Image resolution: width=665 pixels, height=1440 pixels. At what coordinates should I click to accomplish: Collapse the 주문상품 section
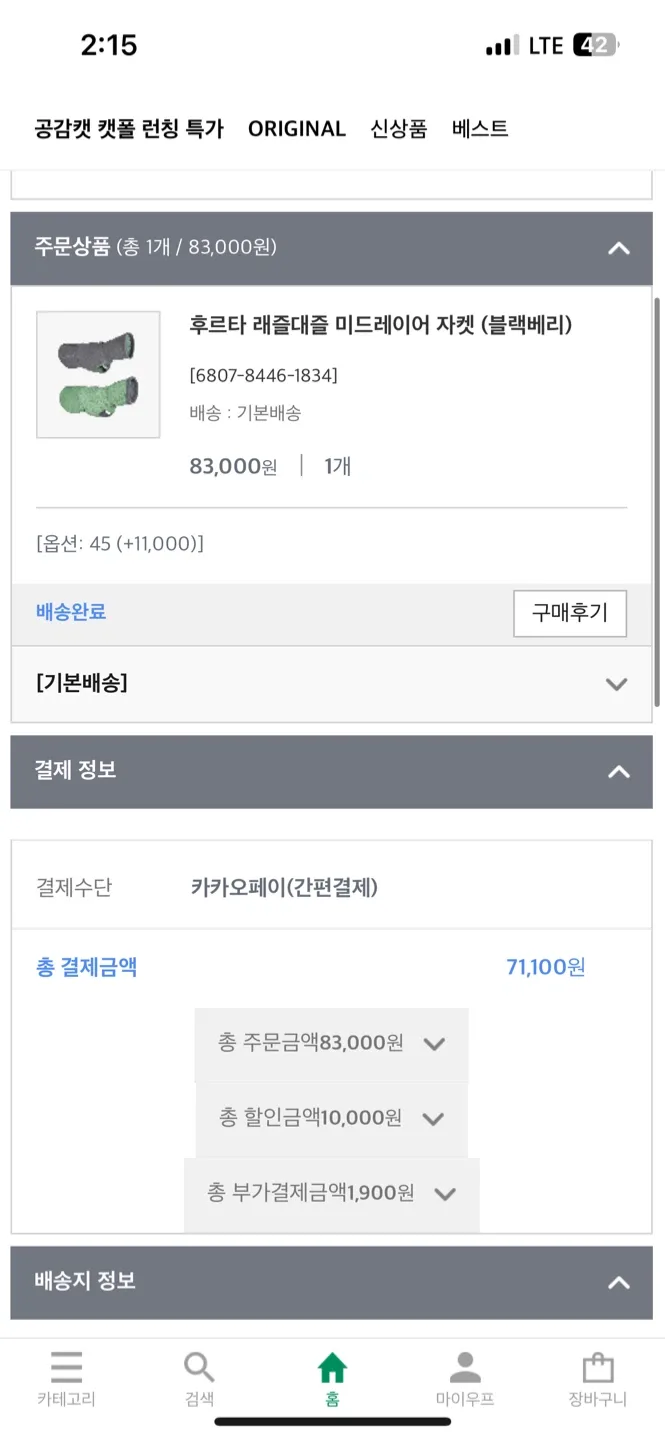click(x=619, y=248)
